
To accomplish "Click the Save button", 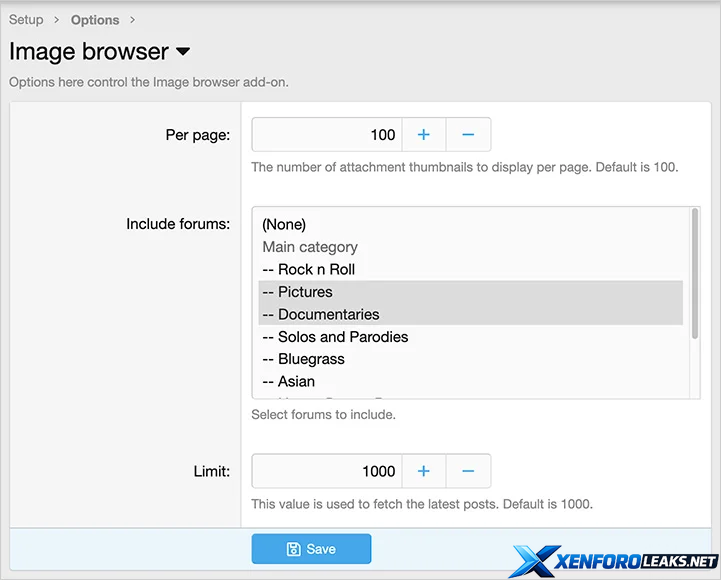I will (x=311, y=549).
